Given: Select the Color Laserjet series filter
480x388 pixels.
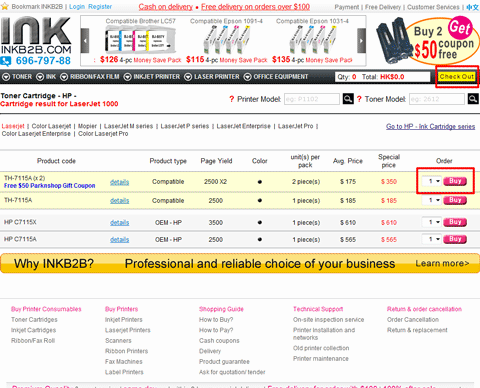Looking at the screenshot, I should 51,126.
